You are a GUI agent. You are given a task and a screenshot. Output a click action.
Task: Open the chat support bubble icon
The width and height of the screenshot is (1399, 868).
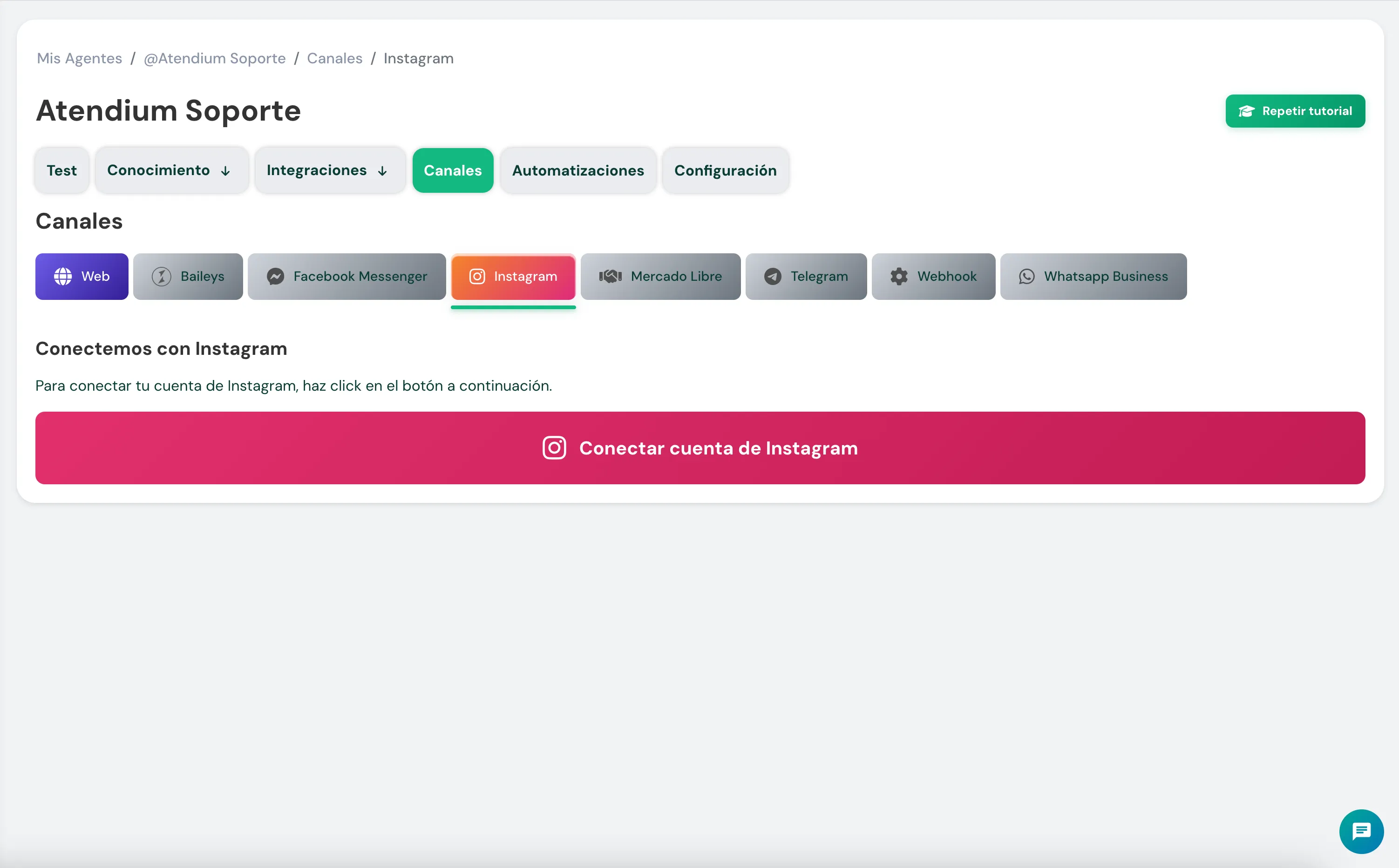click(1361, 831)
